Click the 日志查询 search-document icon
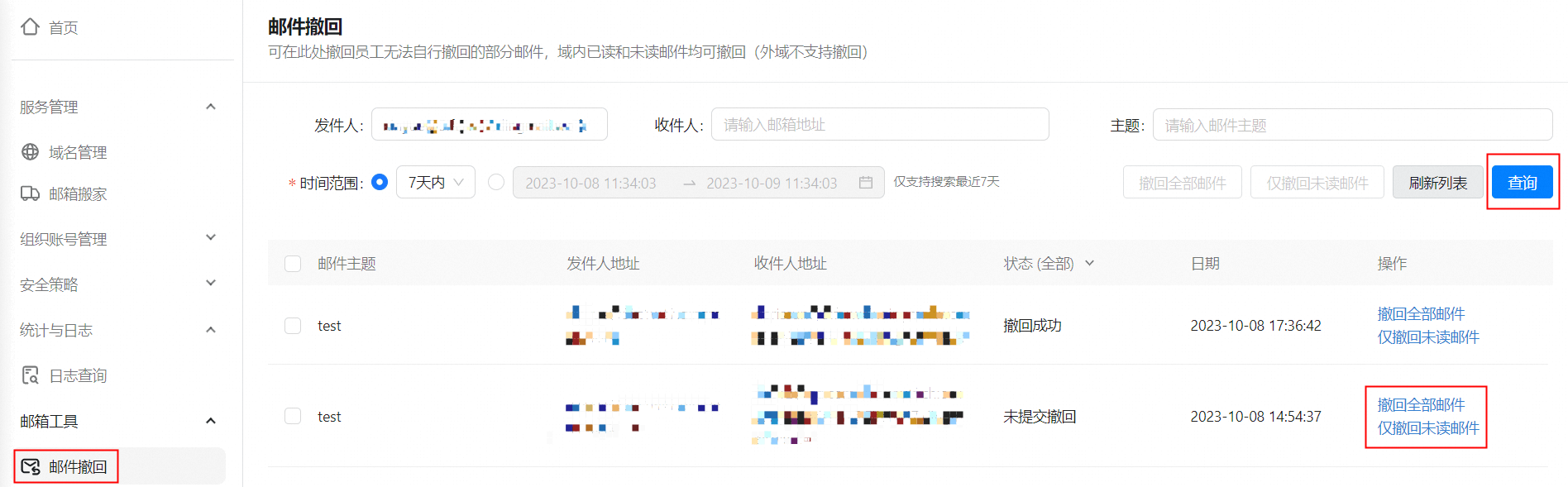Viewport: 1568px width, 487px height. click(x=30, y=375)
